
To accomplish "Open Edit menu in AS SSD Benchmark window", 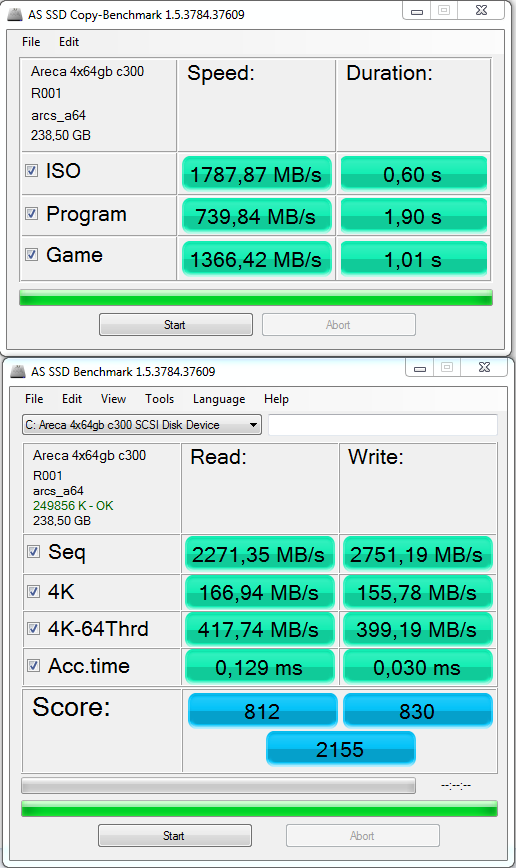I will point(71,399).
